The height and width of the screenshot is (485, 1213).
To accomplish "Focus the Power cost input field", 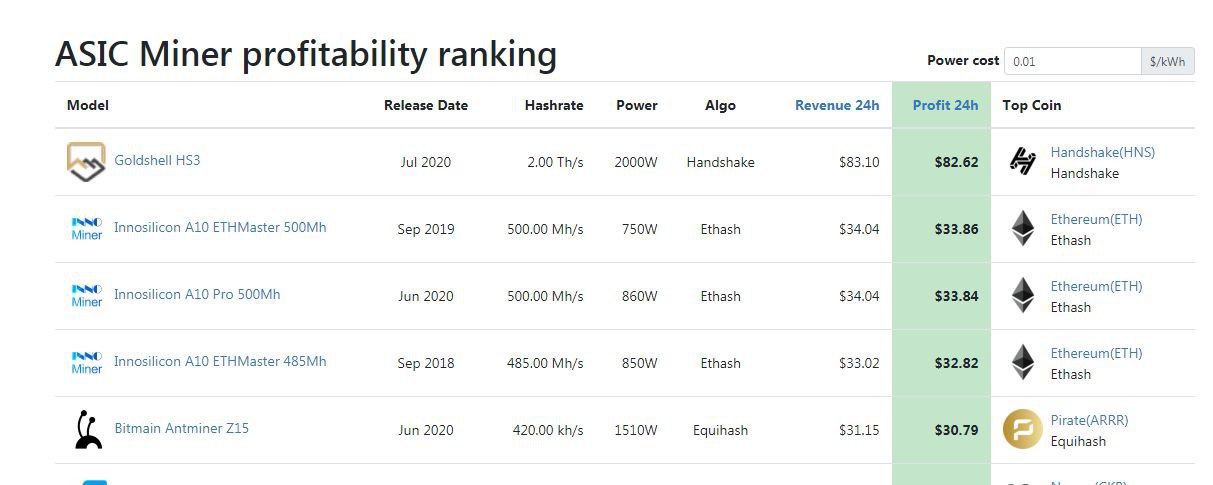I will tap(1072, 61).
